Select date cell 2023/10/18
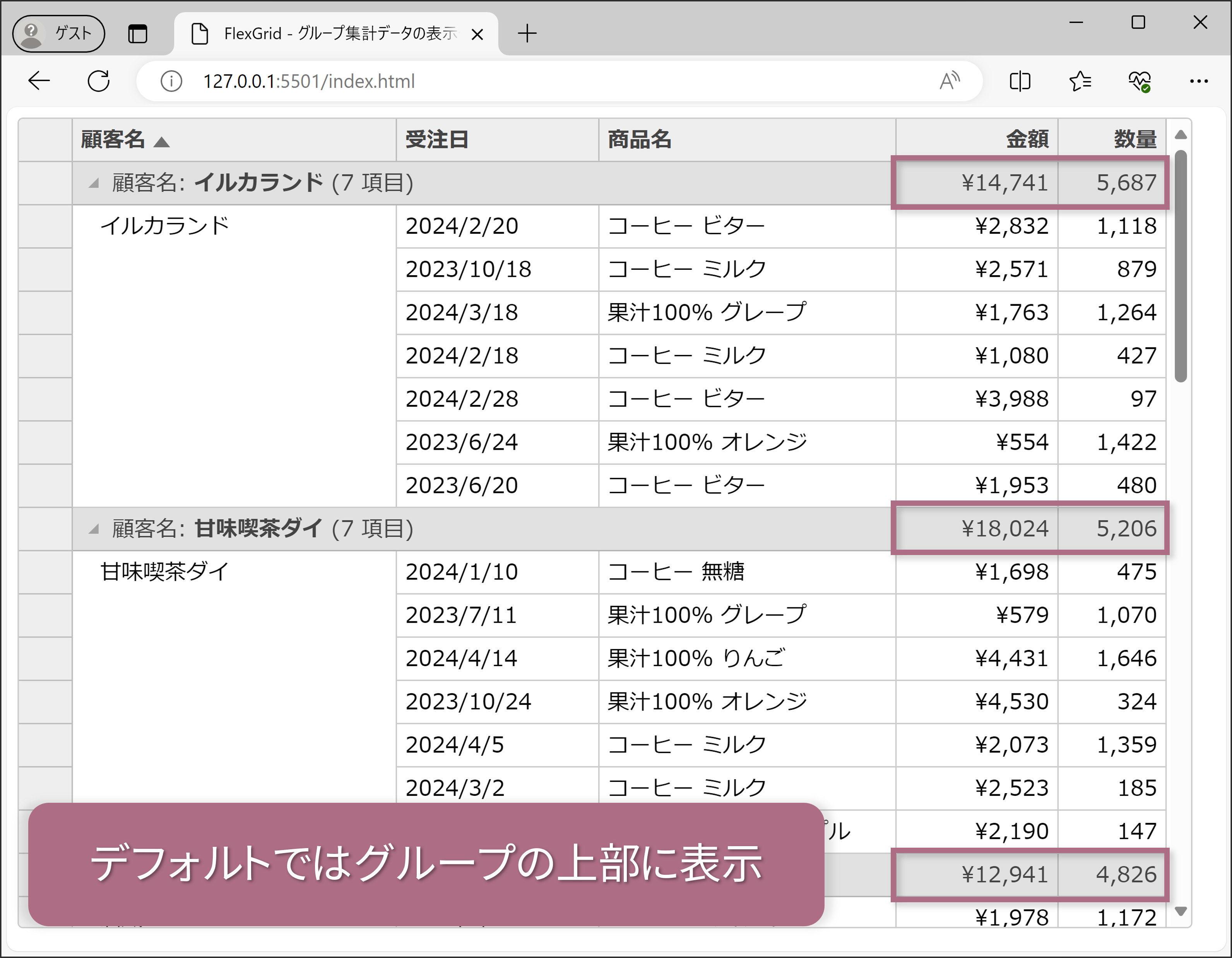 point(498,270)
